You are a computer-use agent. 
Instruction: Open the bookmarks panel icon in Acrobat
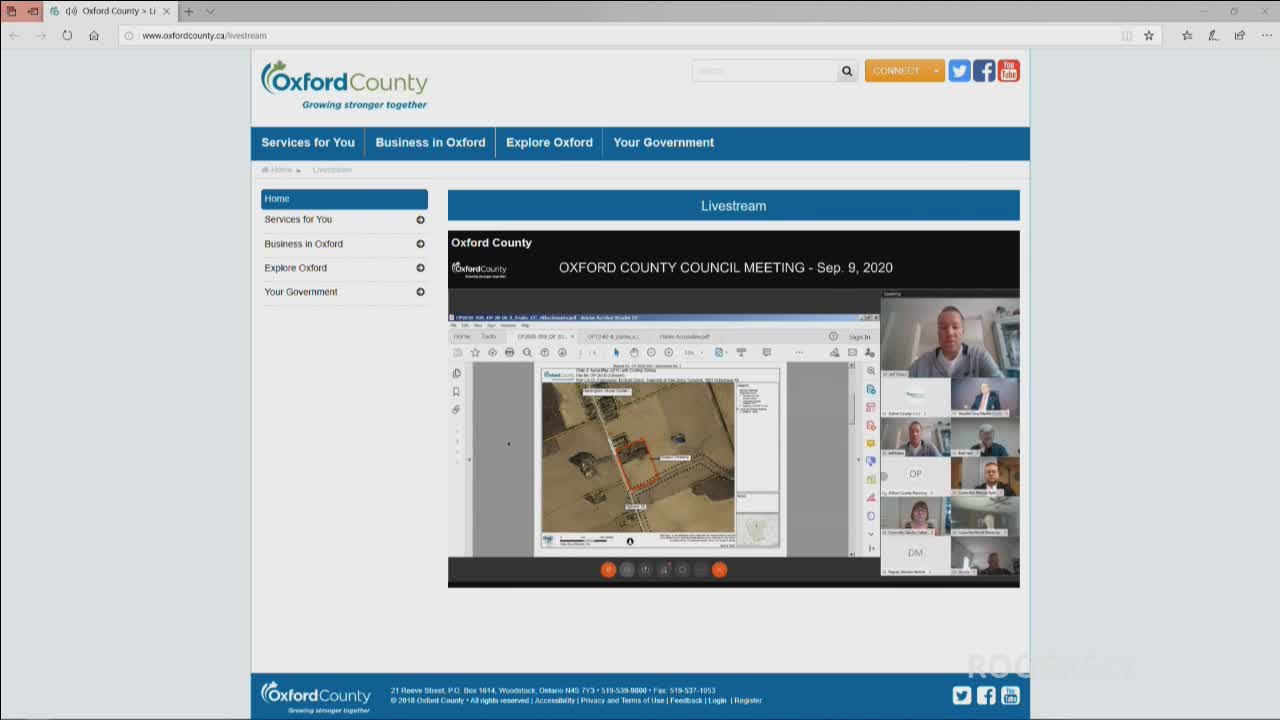(x=456, y=392)
